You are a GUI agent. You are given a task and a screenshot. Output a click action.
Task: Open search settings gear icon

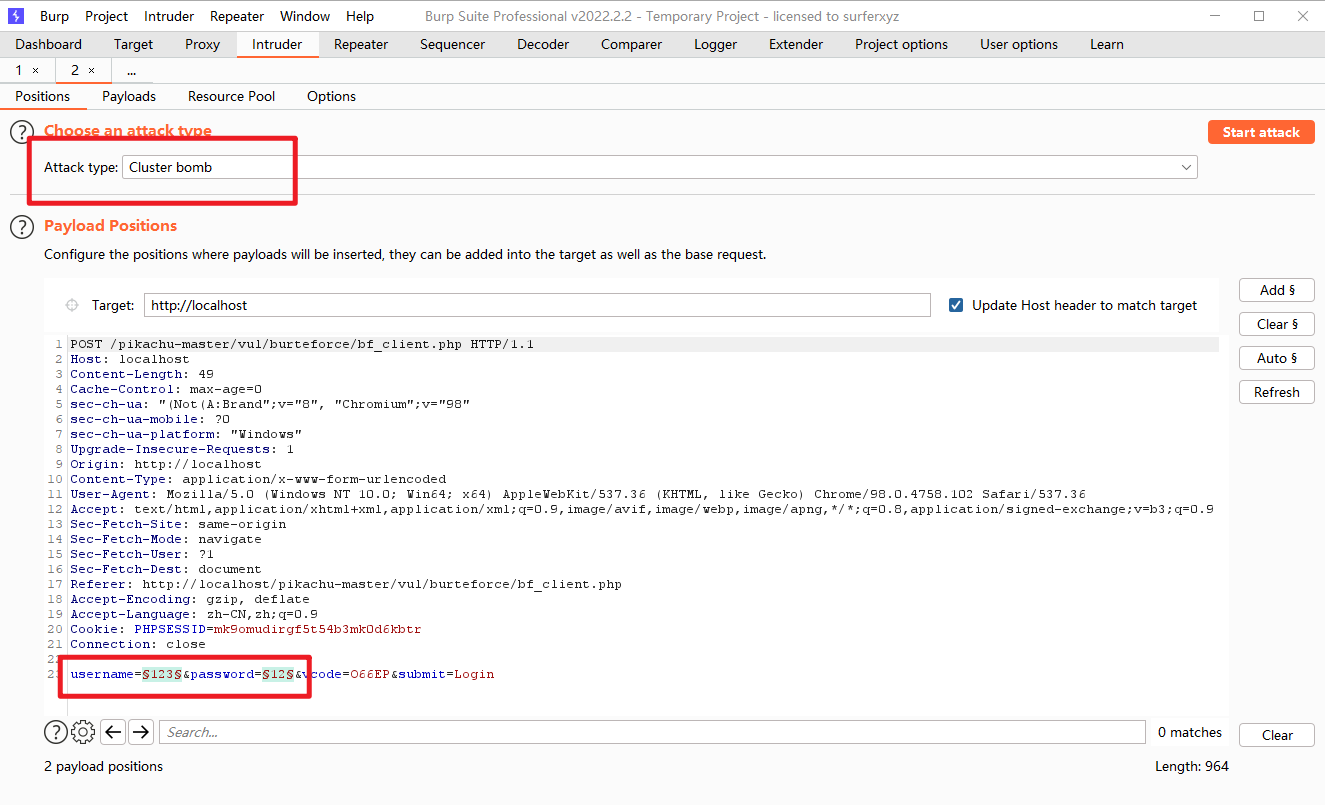tap(84, 733)
